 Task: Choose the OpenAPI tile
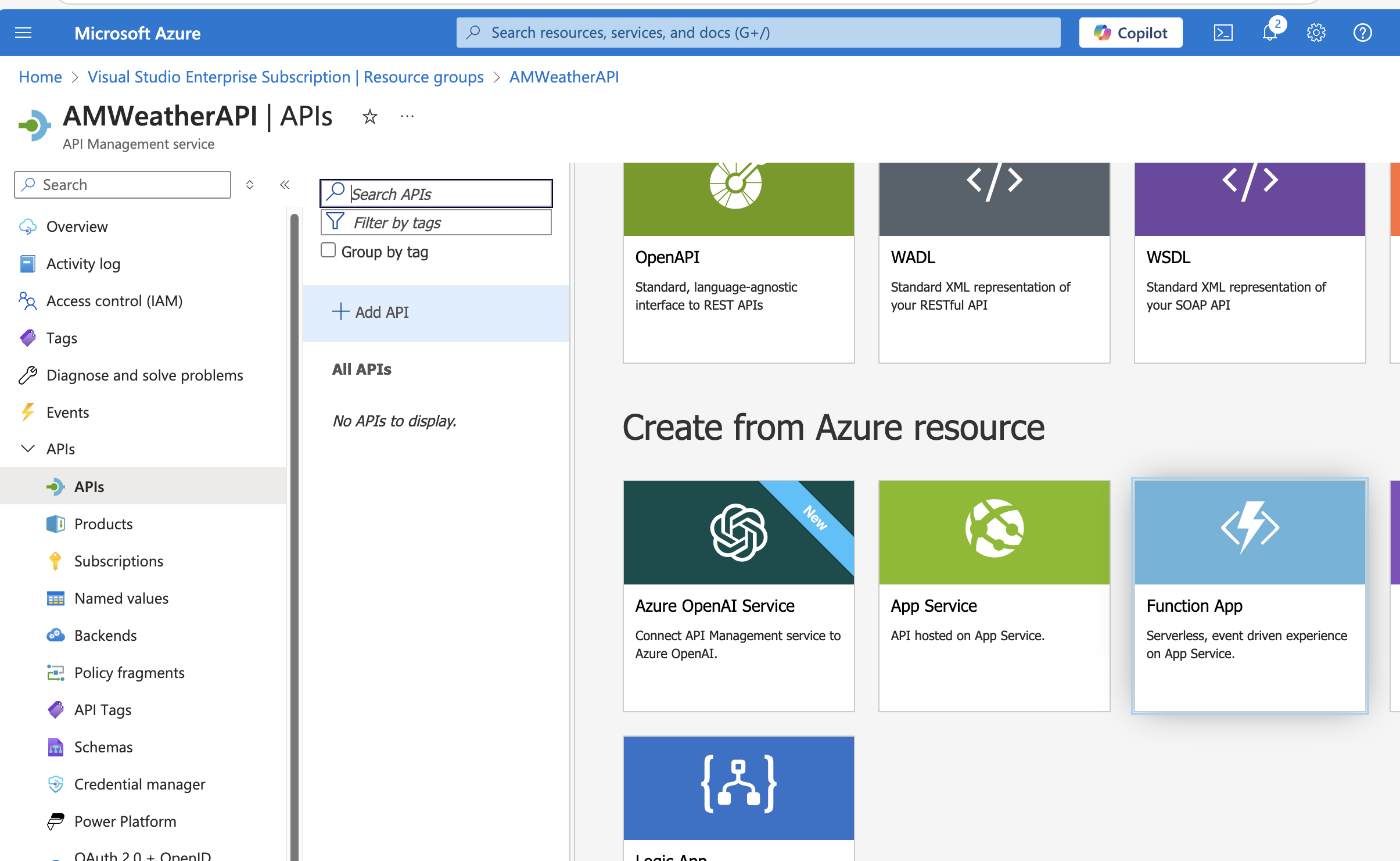[x=738, y=263]
